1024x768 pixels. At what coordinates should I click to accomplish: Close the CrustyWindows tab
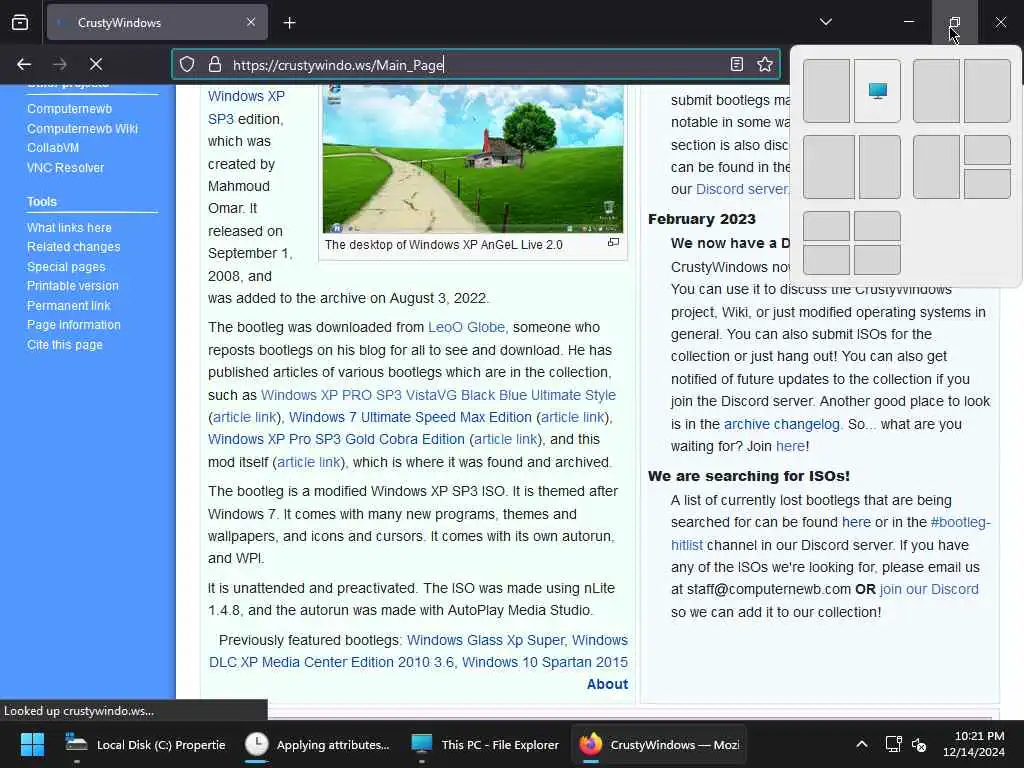[251, 22]
